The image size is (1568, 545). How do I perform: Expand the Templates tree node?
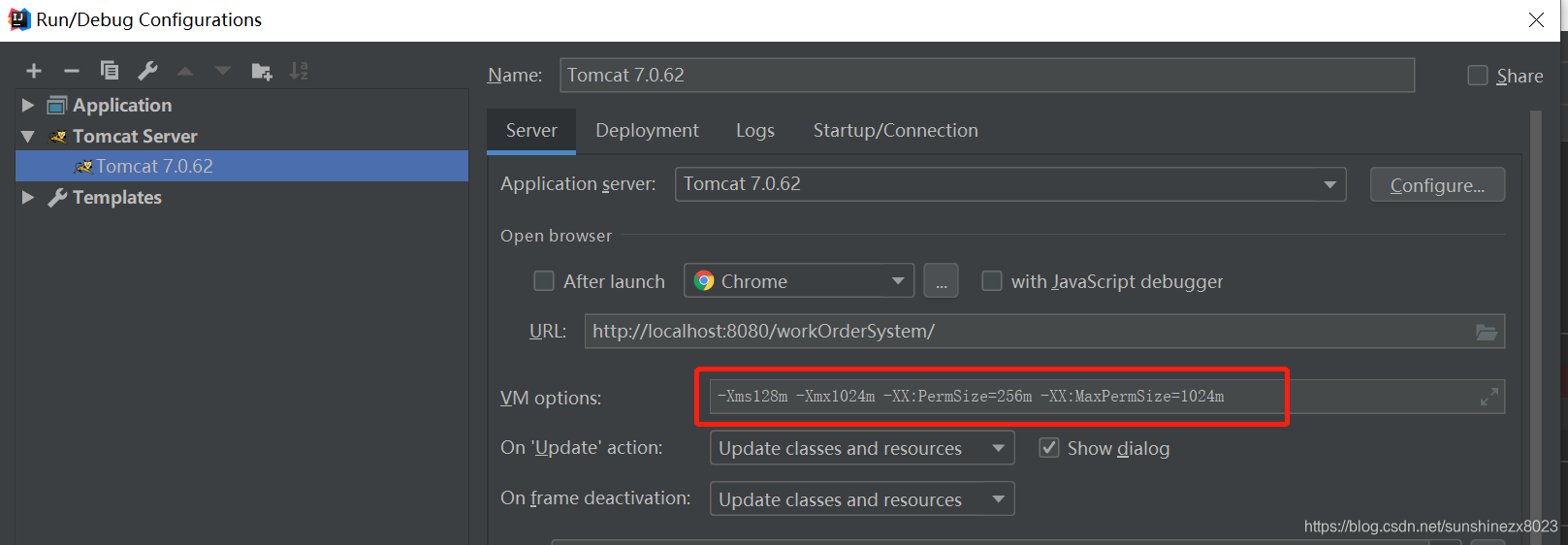[28, 198]
